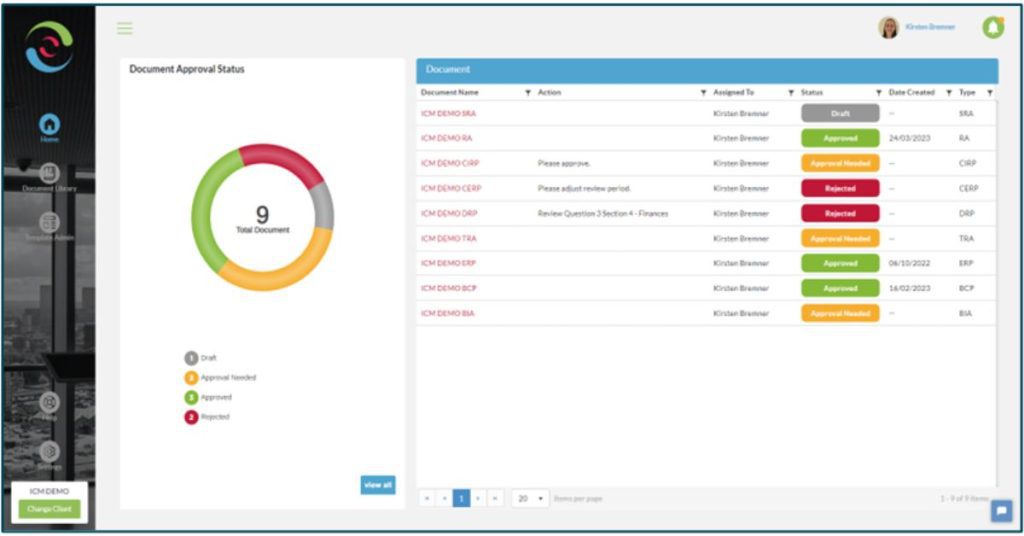Click Approved badge in BCP row

[840, 289]
